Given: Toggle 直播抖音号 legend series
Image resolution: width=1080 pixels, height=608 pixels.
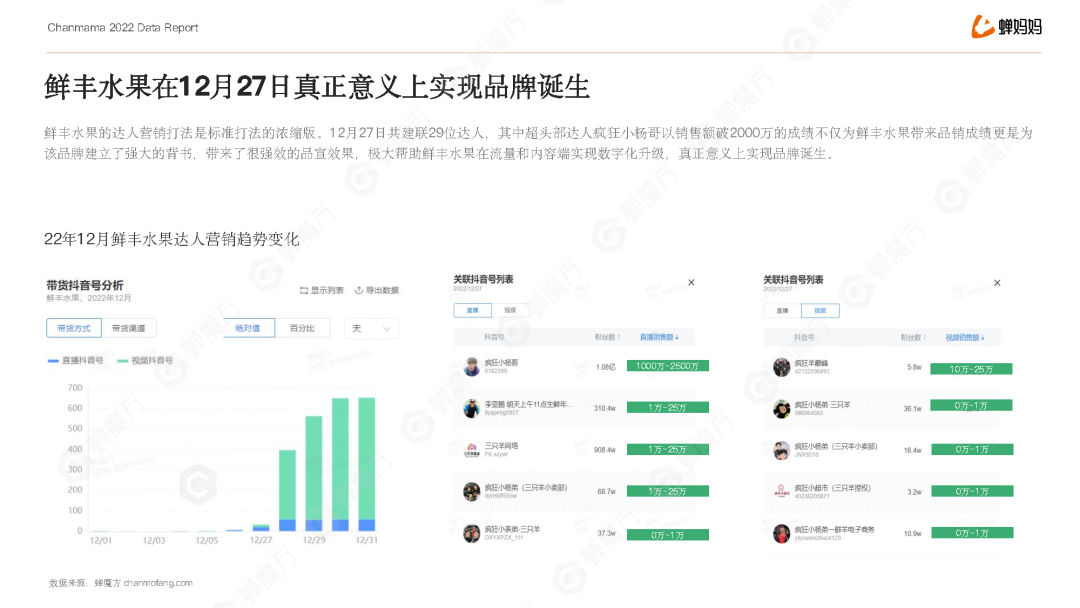Looking at the screenshot, I should click(x=76, y=360).
